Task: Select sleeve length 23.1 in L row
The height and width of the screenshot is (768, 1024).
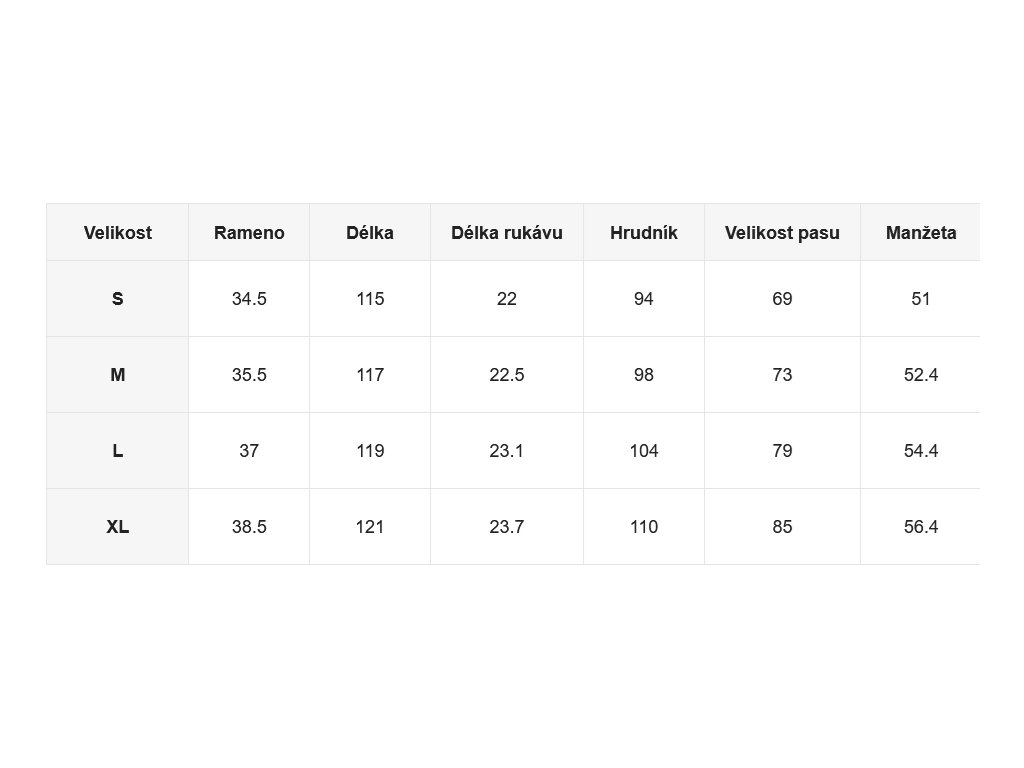Action: coord(507,451)
